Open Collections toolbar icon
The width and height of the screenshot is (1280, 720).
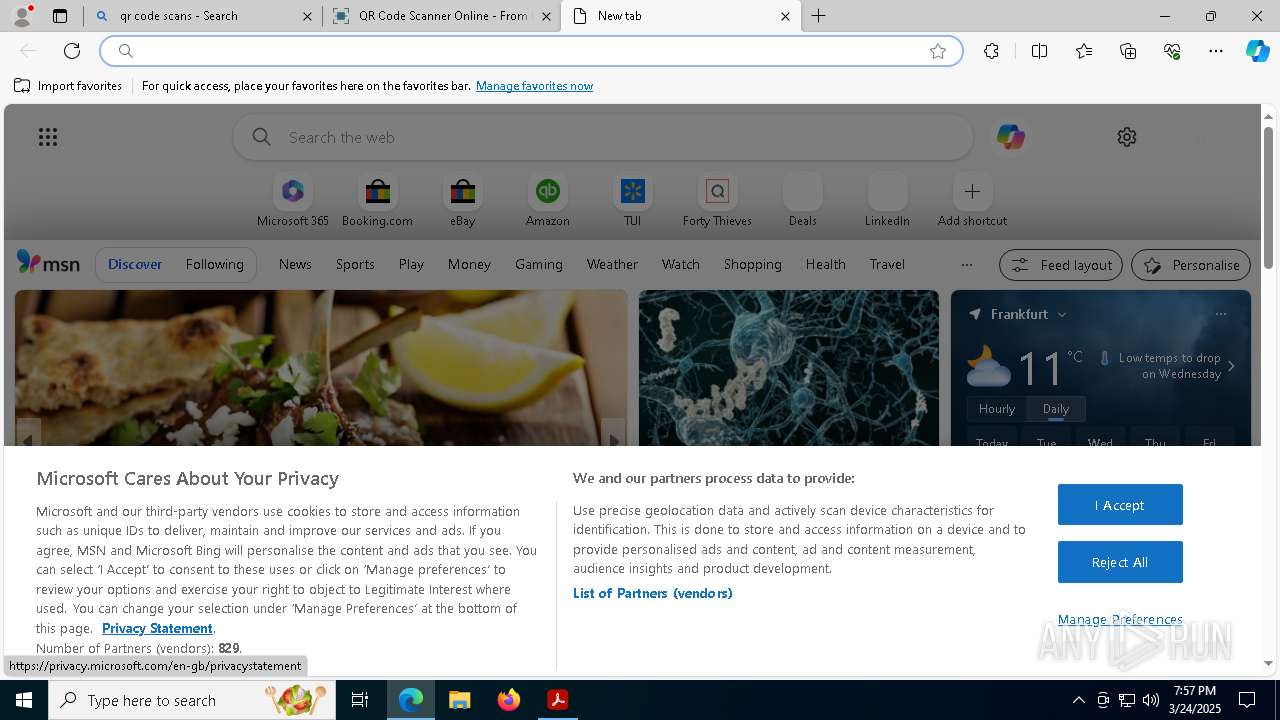pyautogui.click(x=1128, y=51)
